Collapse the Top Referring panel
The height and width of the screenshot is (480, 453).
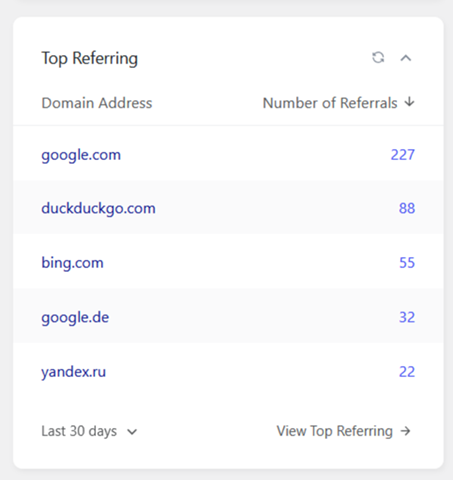[x=406, y=58]
